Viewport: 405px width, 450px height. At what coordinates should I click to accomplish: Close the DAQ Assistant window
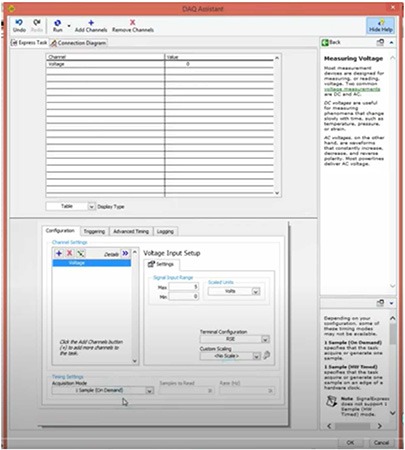(393, 7)
